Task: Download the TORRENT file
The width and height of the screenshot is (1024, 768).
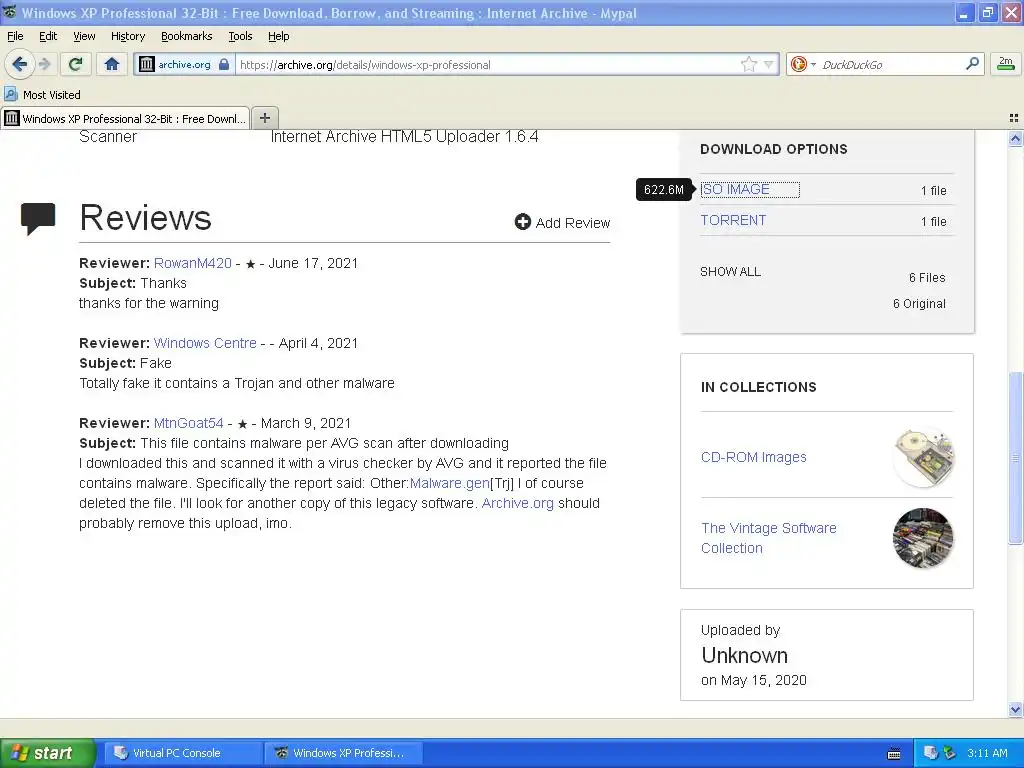Action: [x=733, y=220]
